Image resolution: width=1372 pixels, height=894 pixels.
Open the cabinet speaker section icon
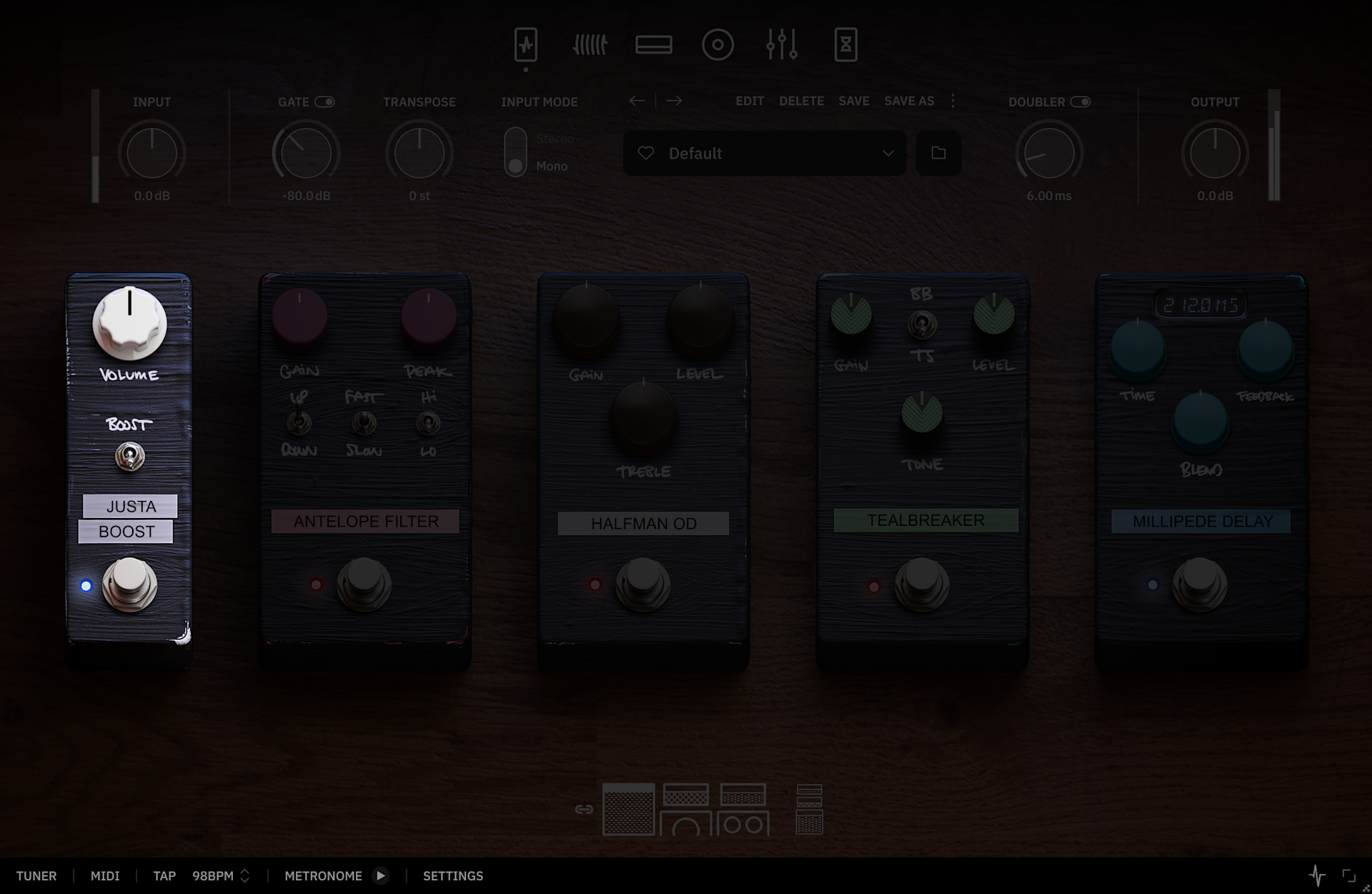point(717,45)
